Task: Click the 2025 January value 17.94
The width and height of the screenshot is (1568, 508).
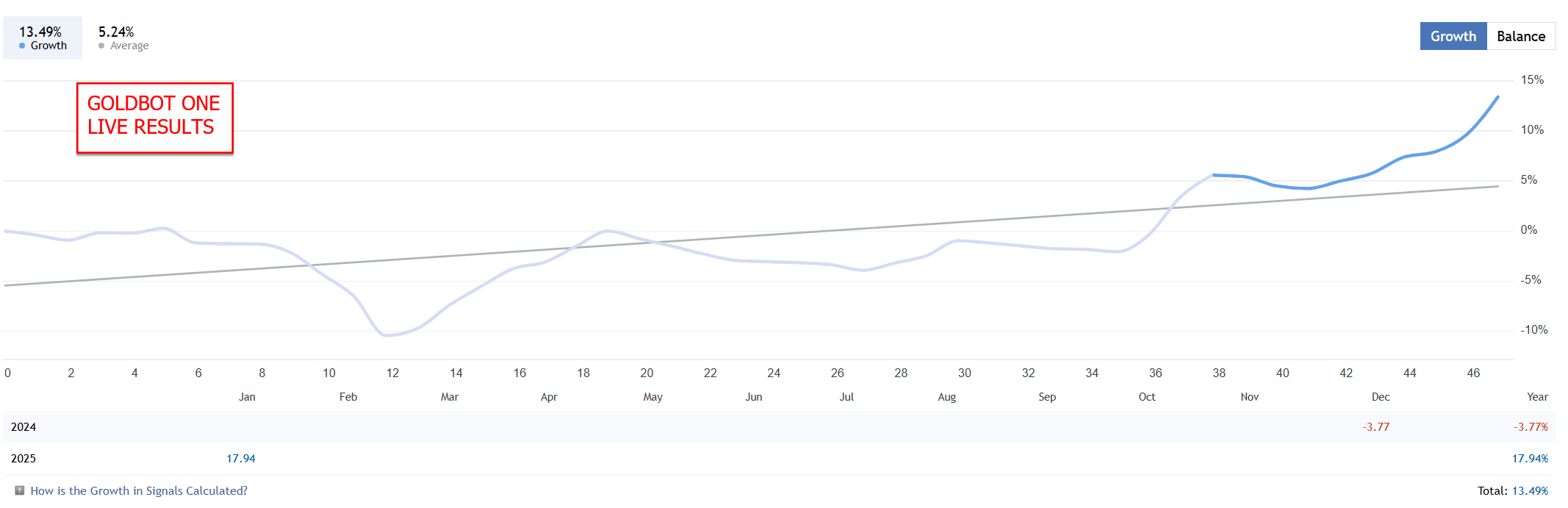Action: click(x=240, y=459)
